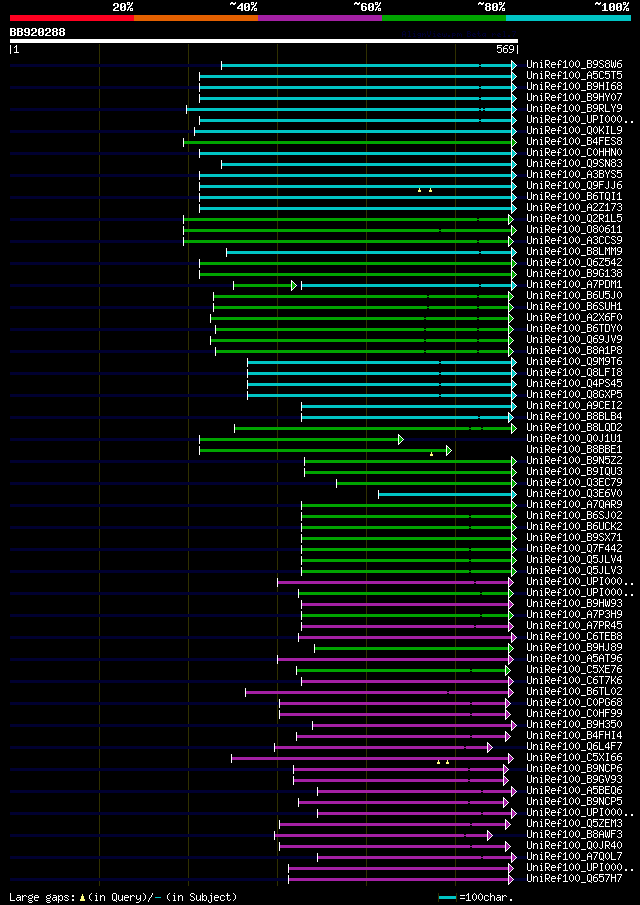Select the UniRef100_C5XI66 label

coord(574,757)
